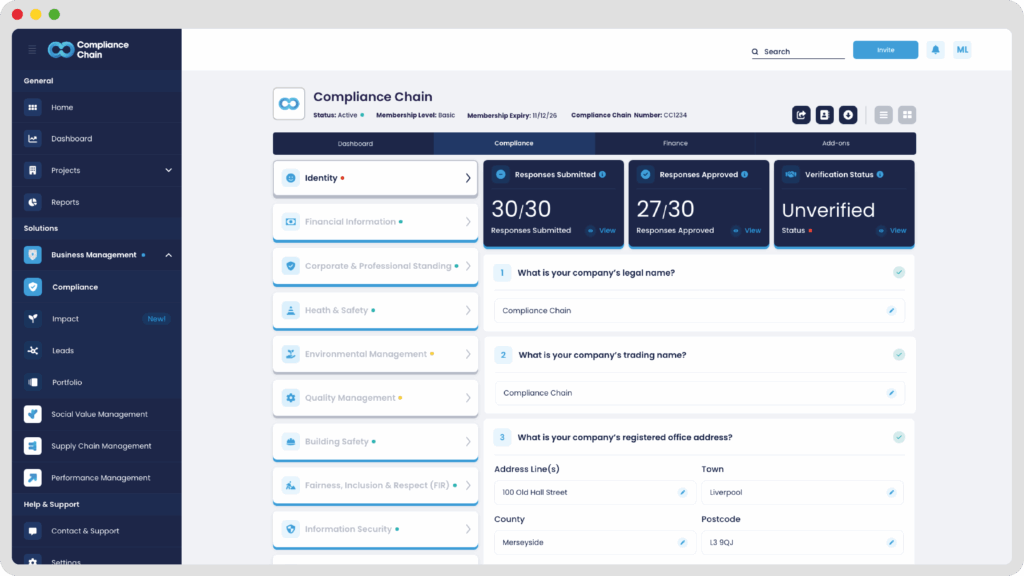Click the Identity smiley face icon

(291, 178)
